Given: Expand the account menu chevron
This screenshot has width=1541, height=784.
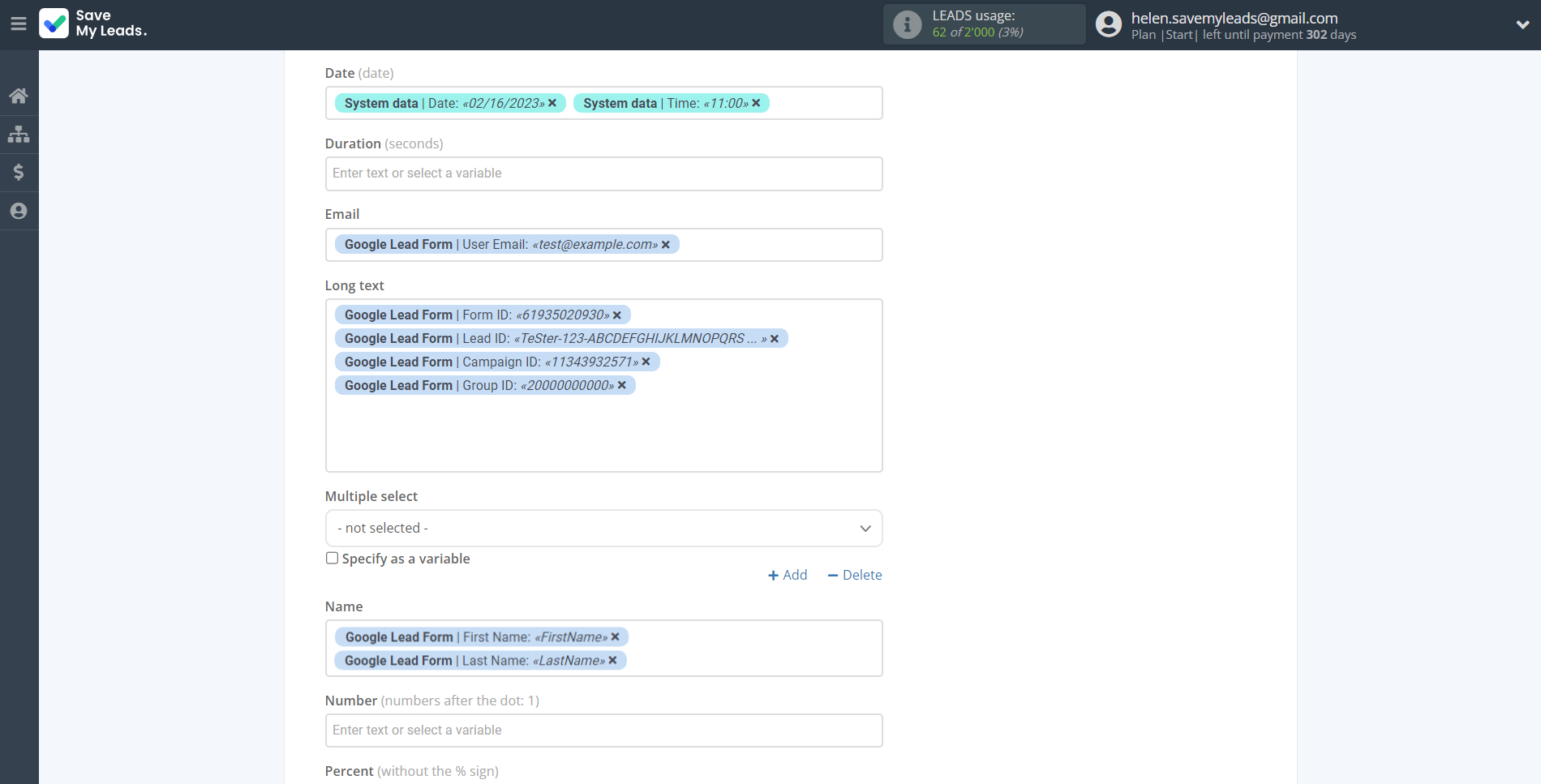Looking at the screenshot, I should pyautogui.click(x=1522, y=24).
